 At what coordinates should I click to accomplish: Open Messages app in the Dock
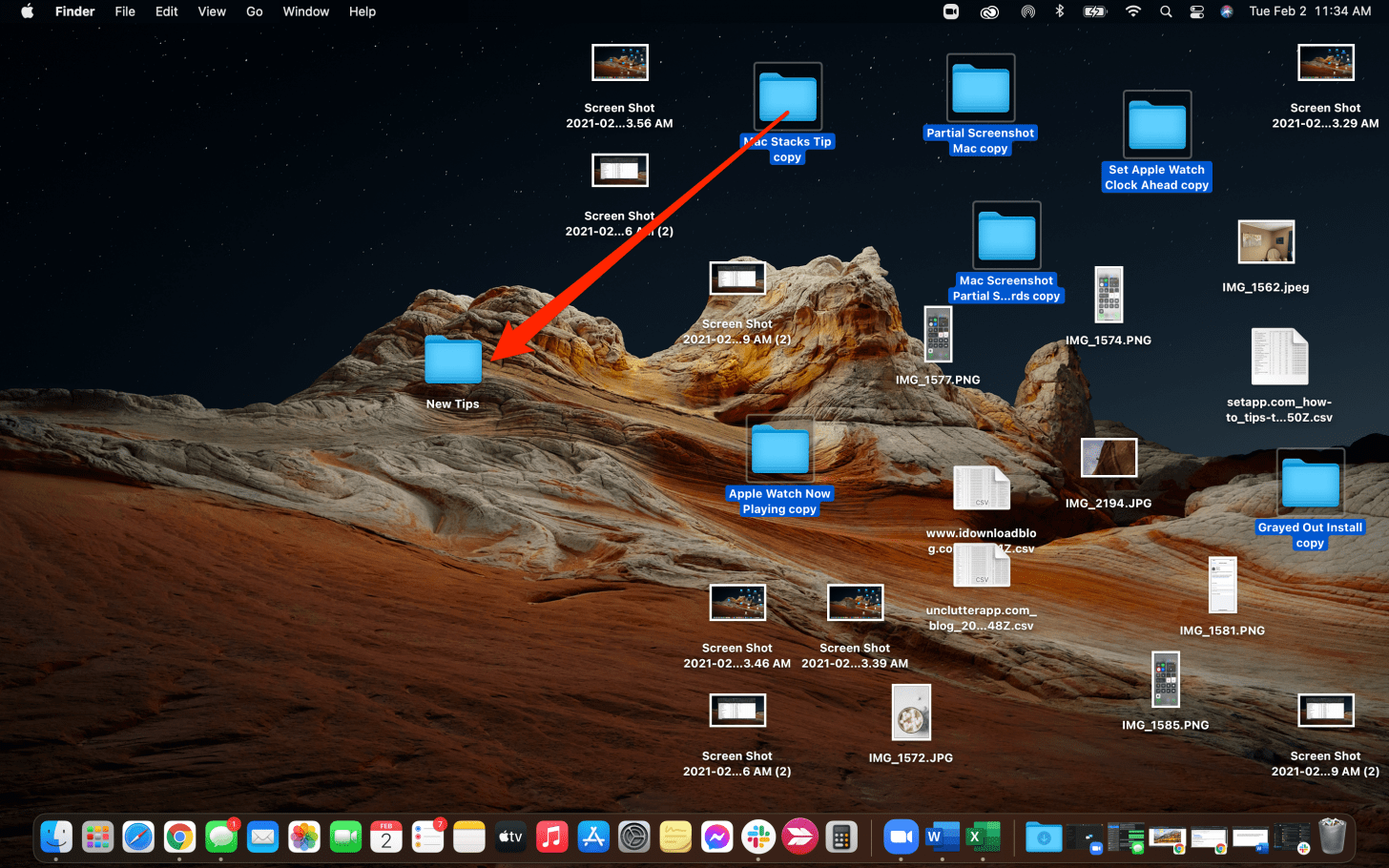point(221,837)
